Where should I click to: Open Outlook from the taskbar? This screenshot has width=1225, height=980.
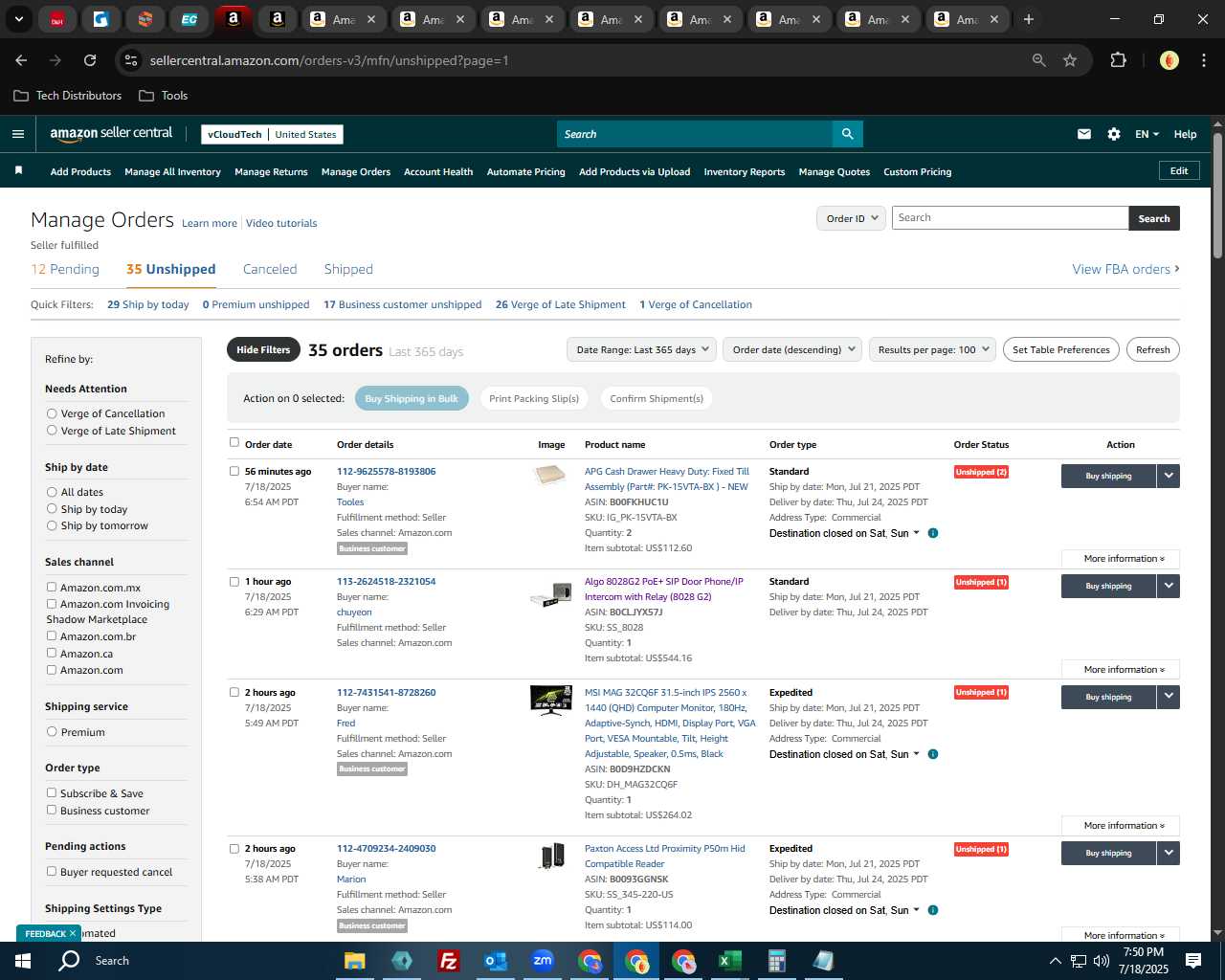point(496,961)
